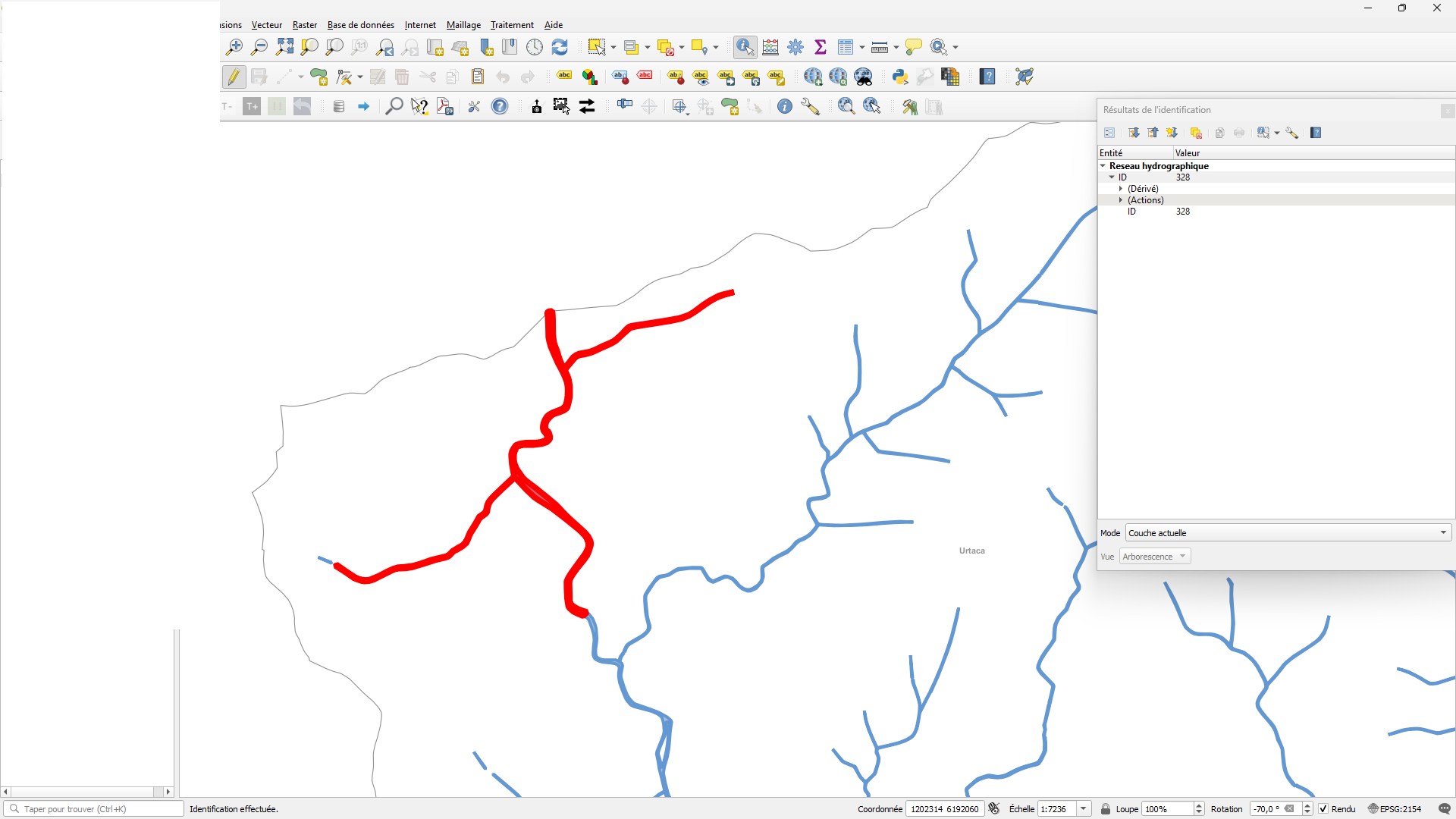Screen dimensions: 1456x819
Task: Toggle editing with the pencil icon
Action: [x=234, y=77]
